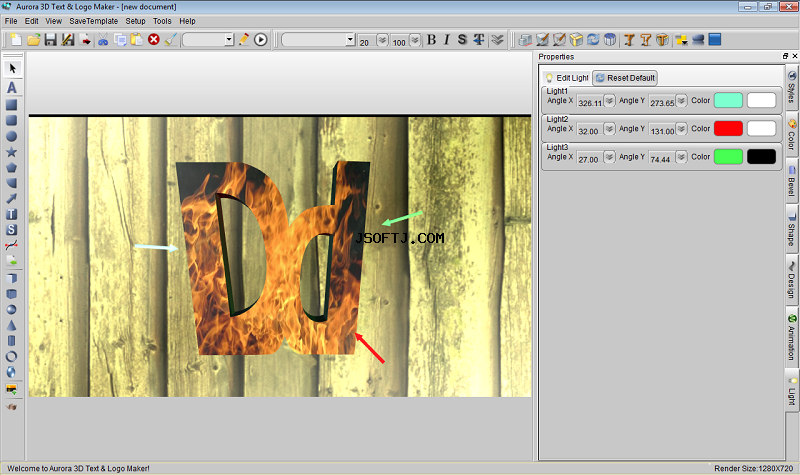Toggle Italic text formatting
The width and height of the screenshot is (800, 475).
(x=447, y=39)
